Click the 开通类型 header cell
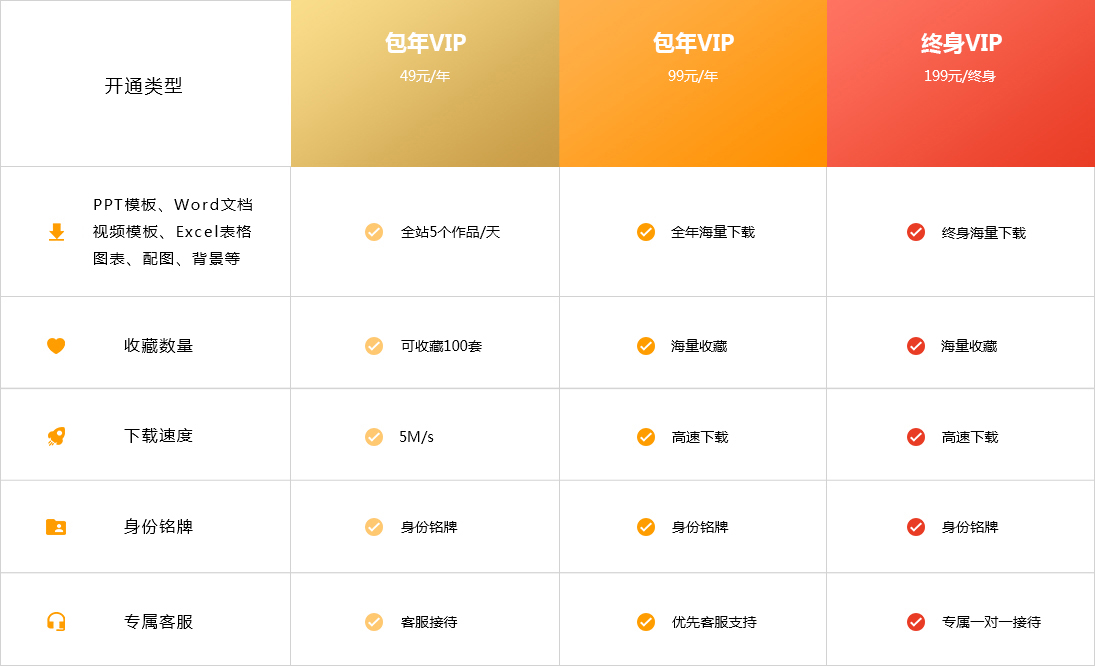This screenshot has height=666, width=1095. click(x=145, y=83)
